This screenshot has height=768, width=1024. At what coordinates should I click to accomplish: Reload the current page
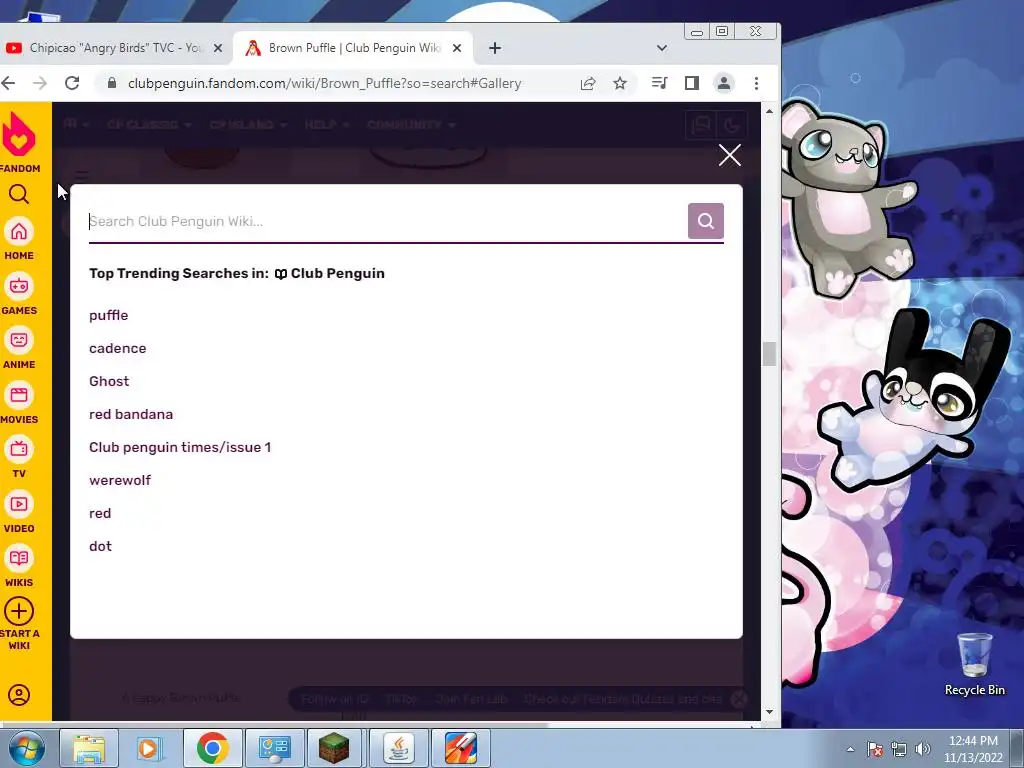(x=72, y=83)
